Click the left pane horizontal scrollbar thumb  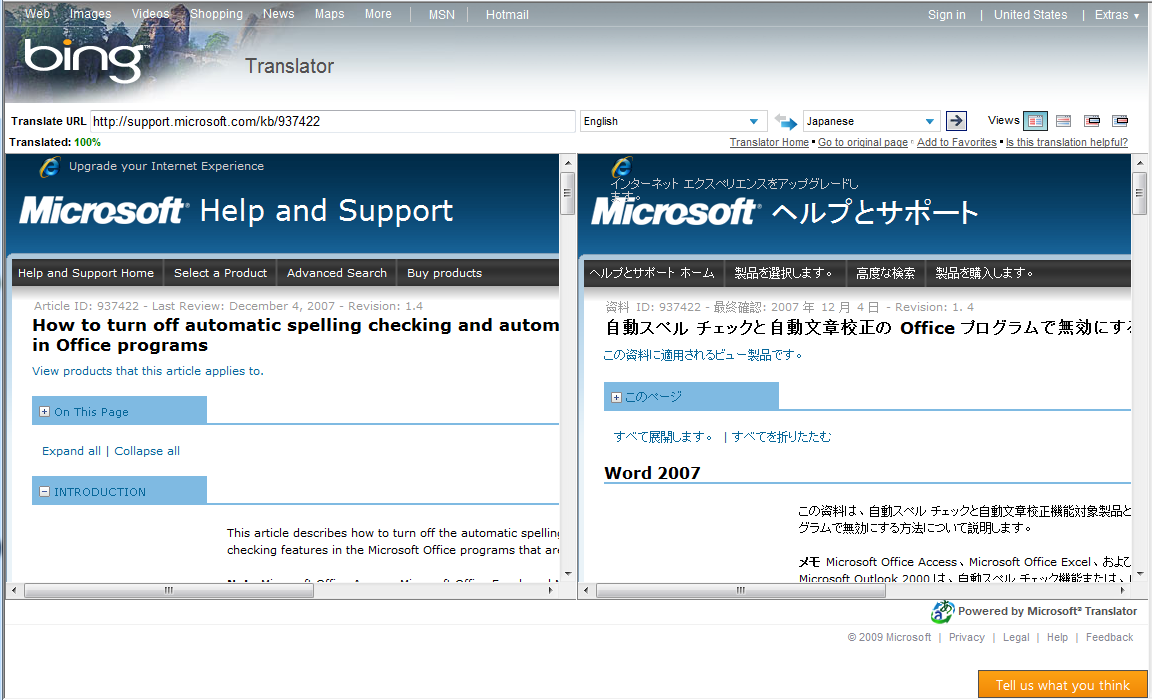(169, 591)
